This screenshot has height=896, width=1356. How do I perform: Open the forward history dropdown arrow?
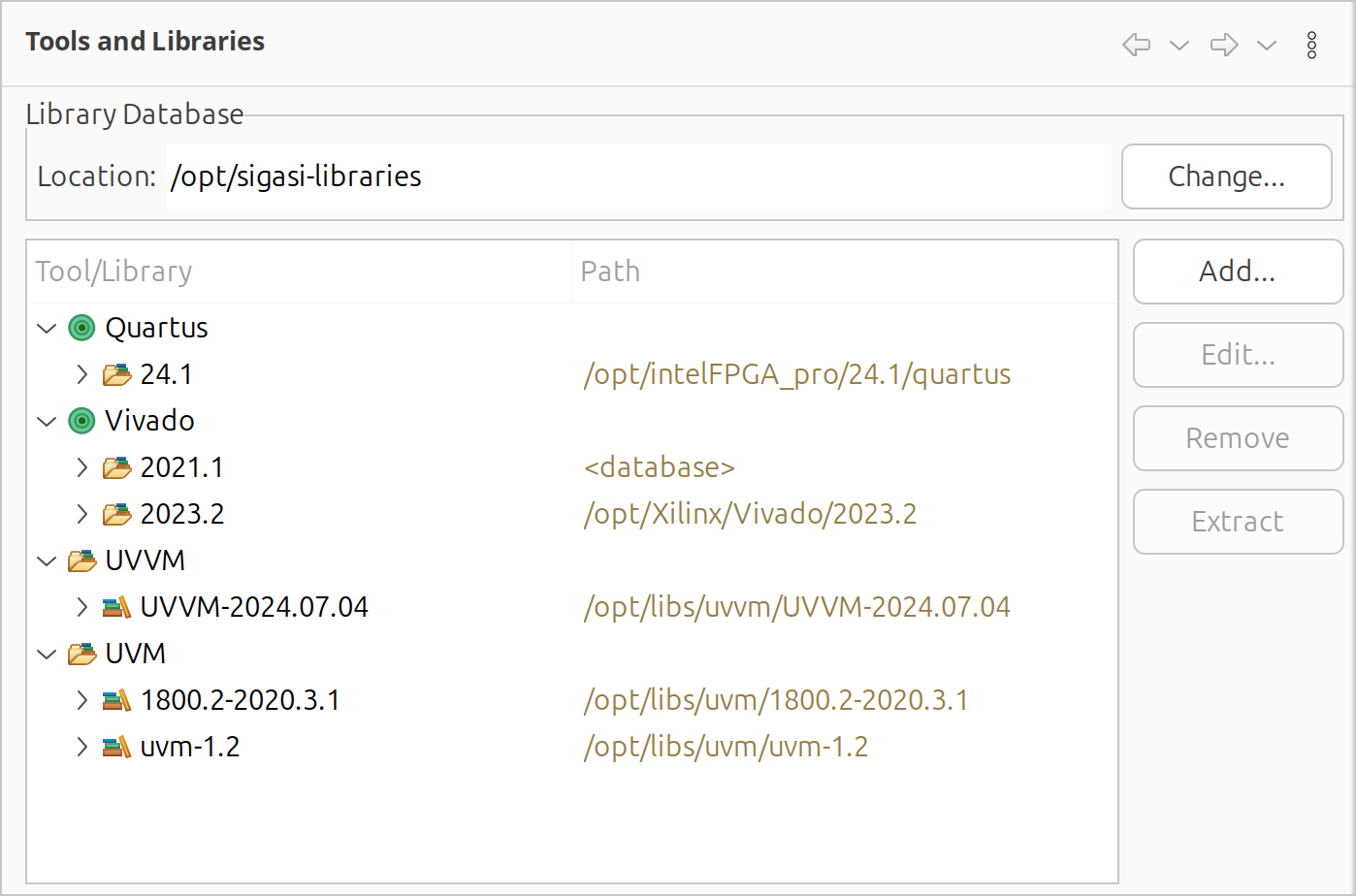coord(1267,46)
